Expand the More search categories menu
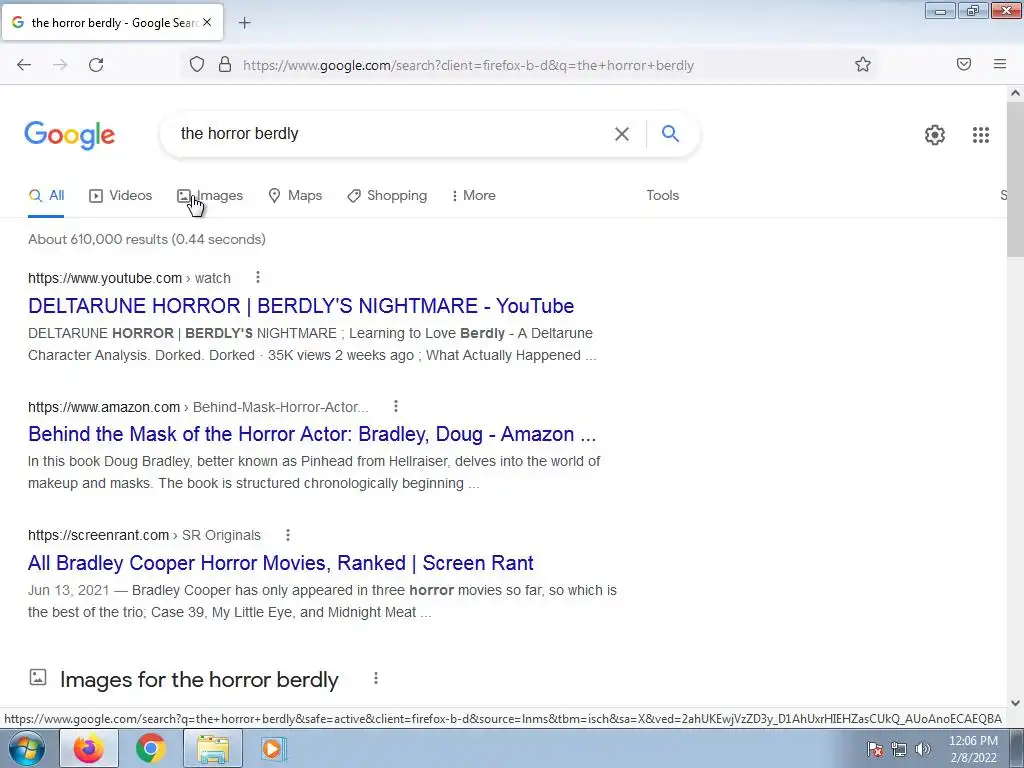This screenshot has height=768, width=1024. [473, 195]
